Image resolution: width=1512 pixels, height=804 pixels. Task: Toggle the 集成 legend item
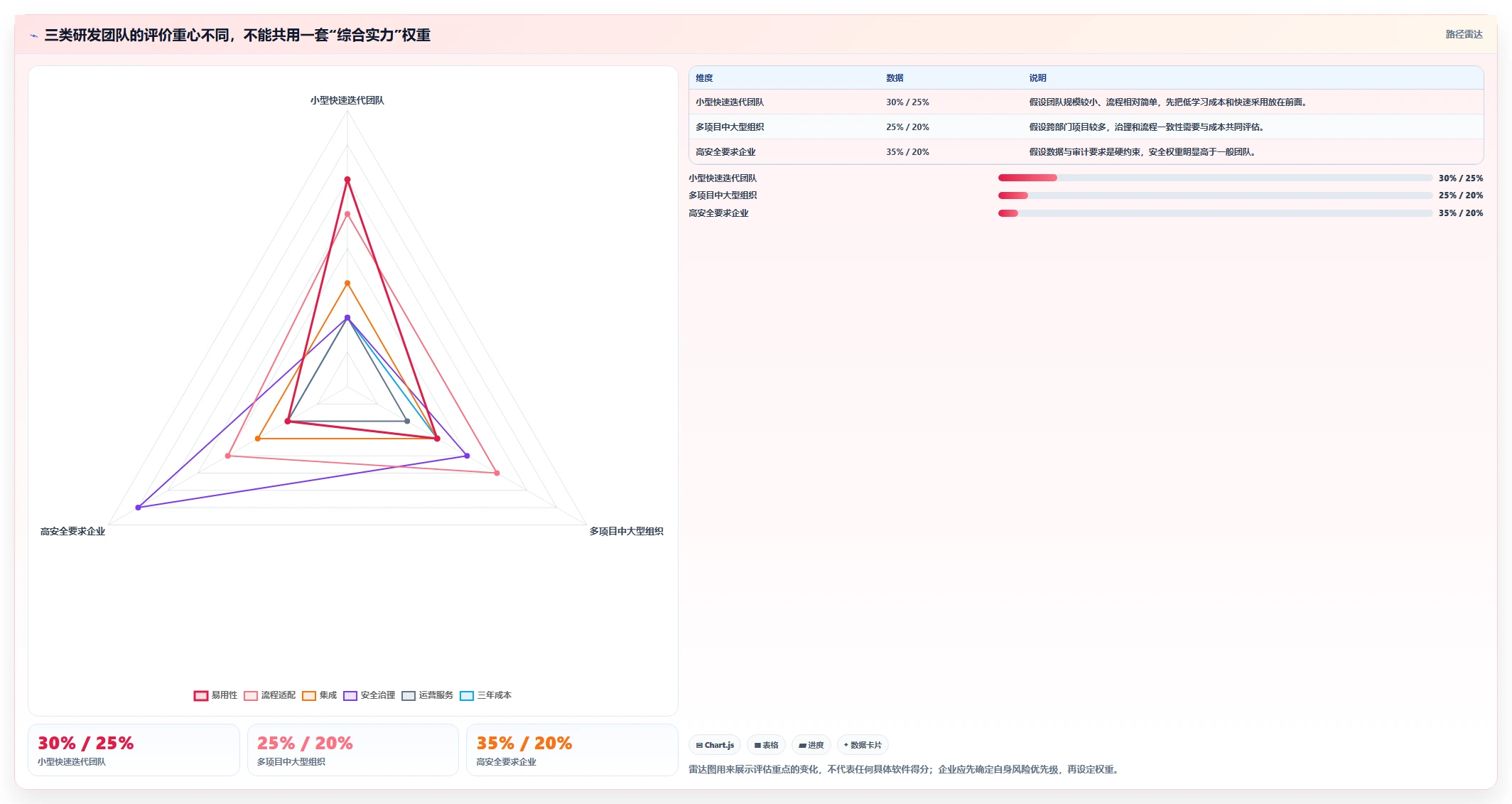(x=319, y=695)
